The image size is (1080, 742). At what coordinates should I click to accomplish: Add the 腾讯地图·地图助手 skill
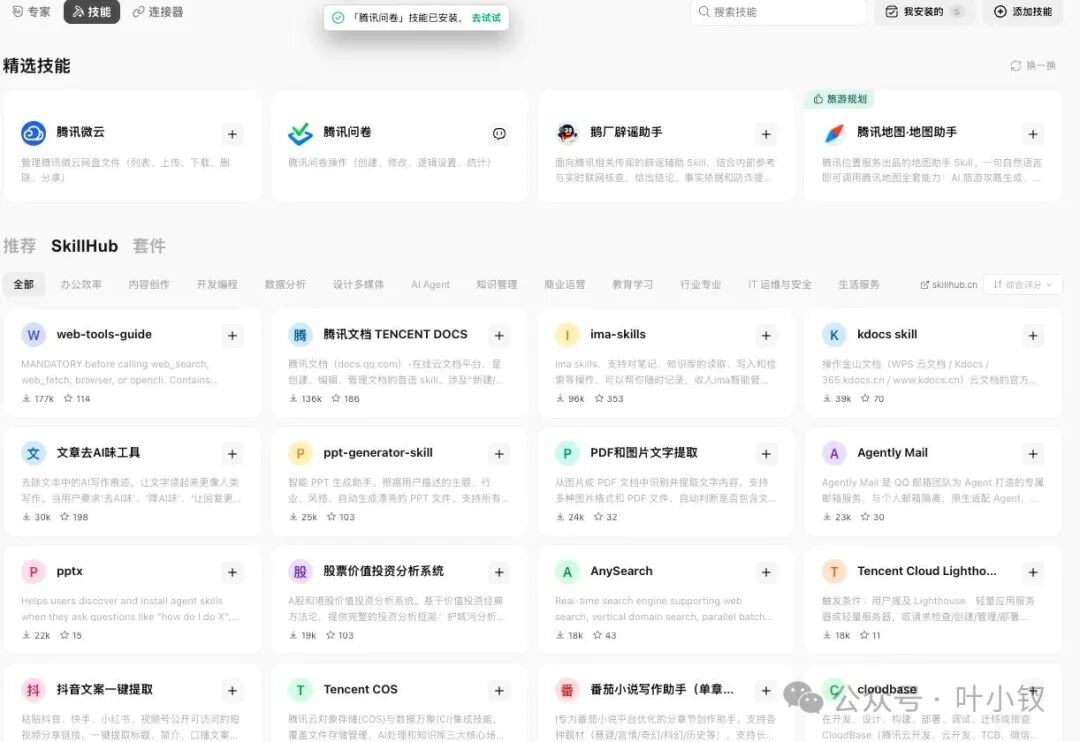1032,134
